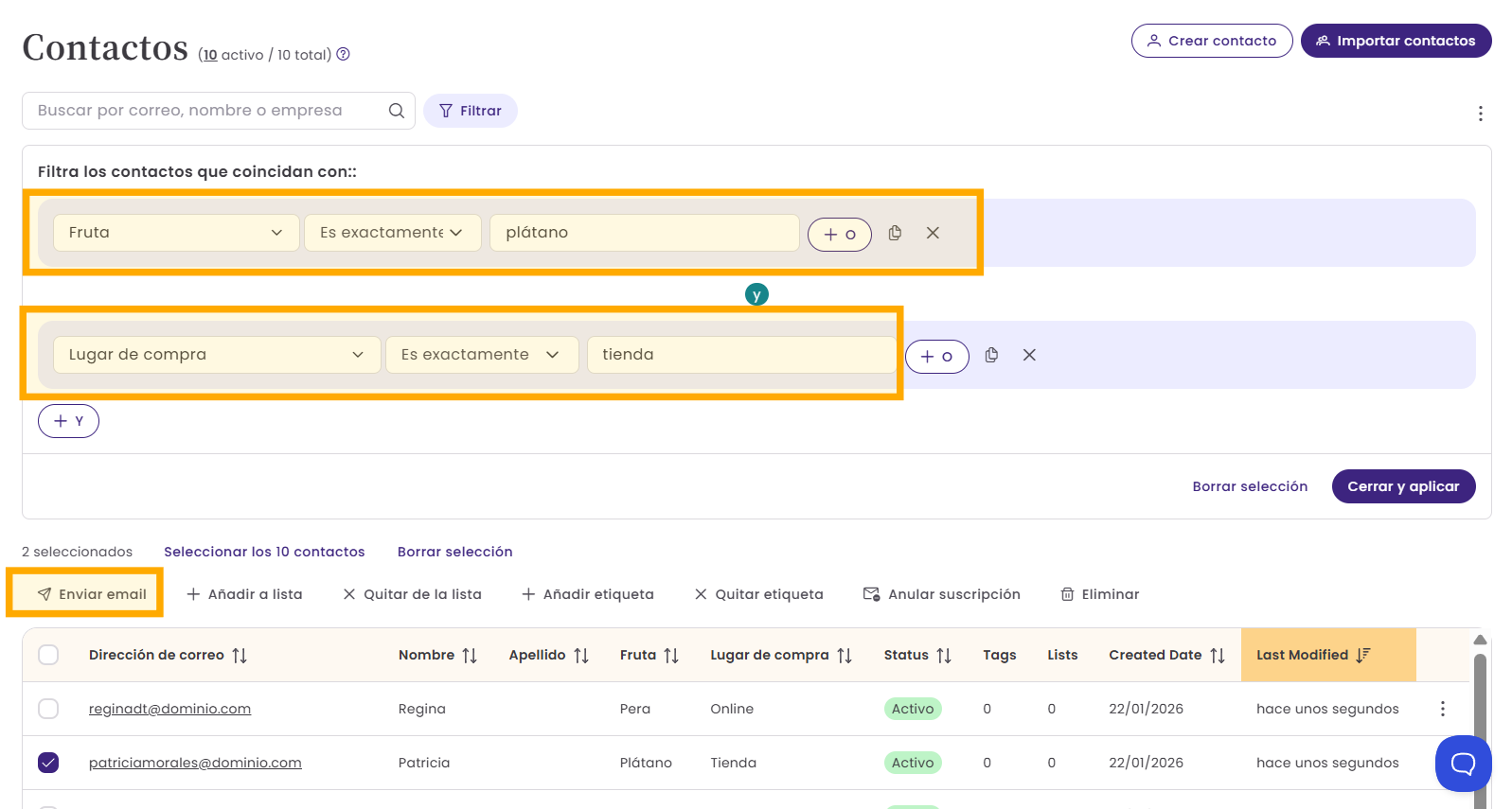Sort by Dirección de correo column
Screen dimensions: 1512x809
[x=240, y=655]
